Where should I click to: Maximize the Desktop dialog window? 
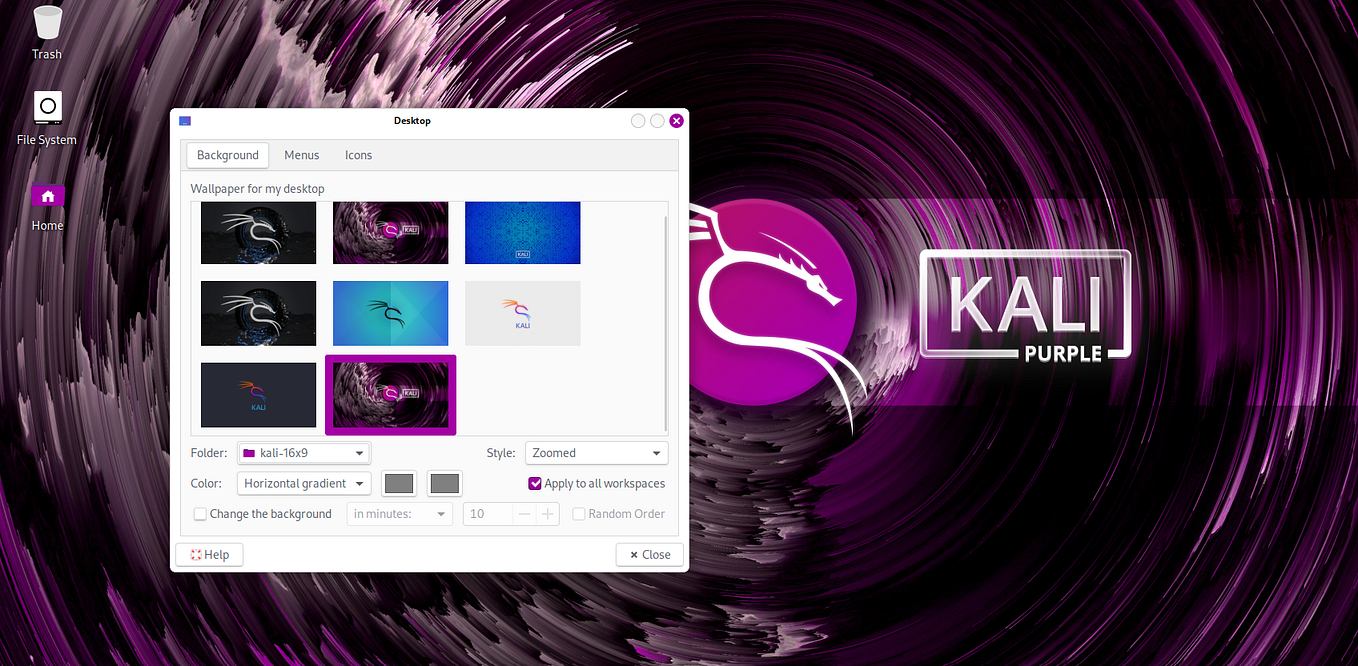click(x=657, y=121)
